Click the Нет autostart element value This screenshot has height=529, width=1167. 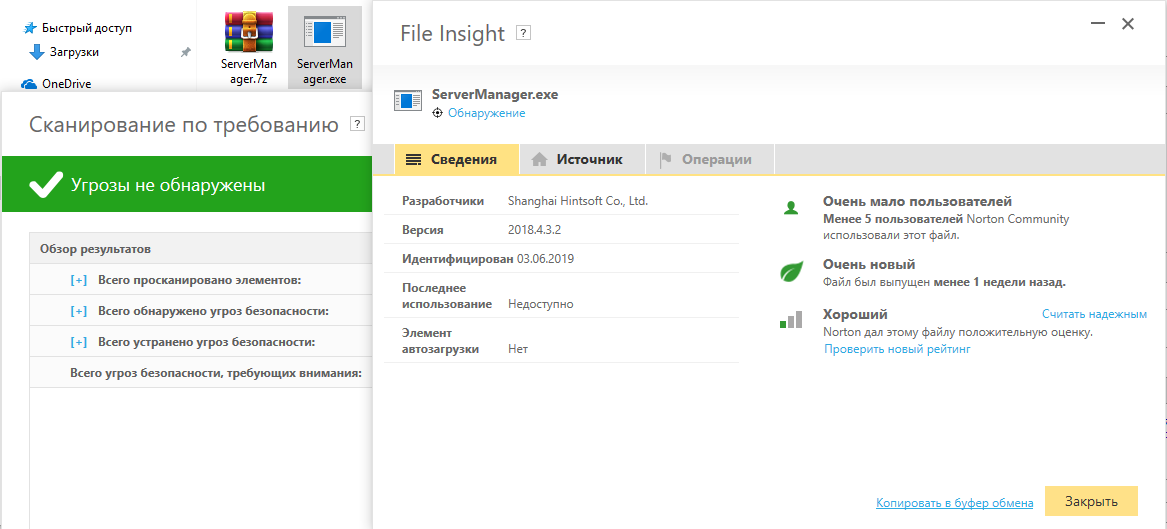[x=518, y=349]
